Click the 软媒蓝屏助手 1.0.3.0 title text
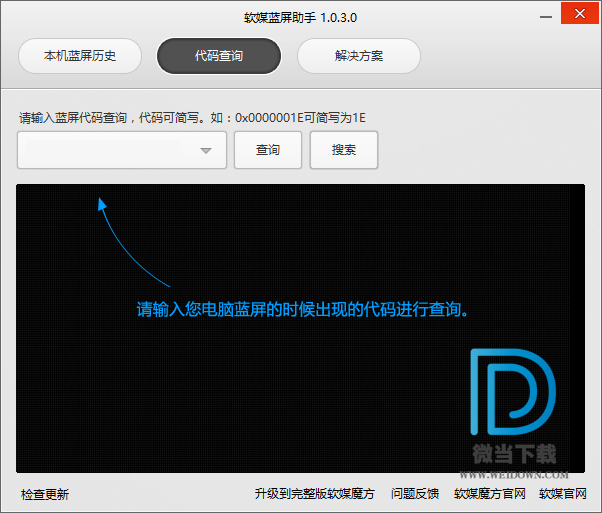Image resolution: width=602 pixels, height=513 pixels. 300,18
